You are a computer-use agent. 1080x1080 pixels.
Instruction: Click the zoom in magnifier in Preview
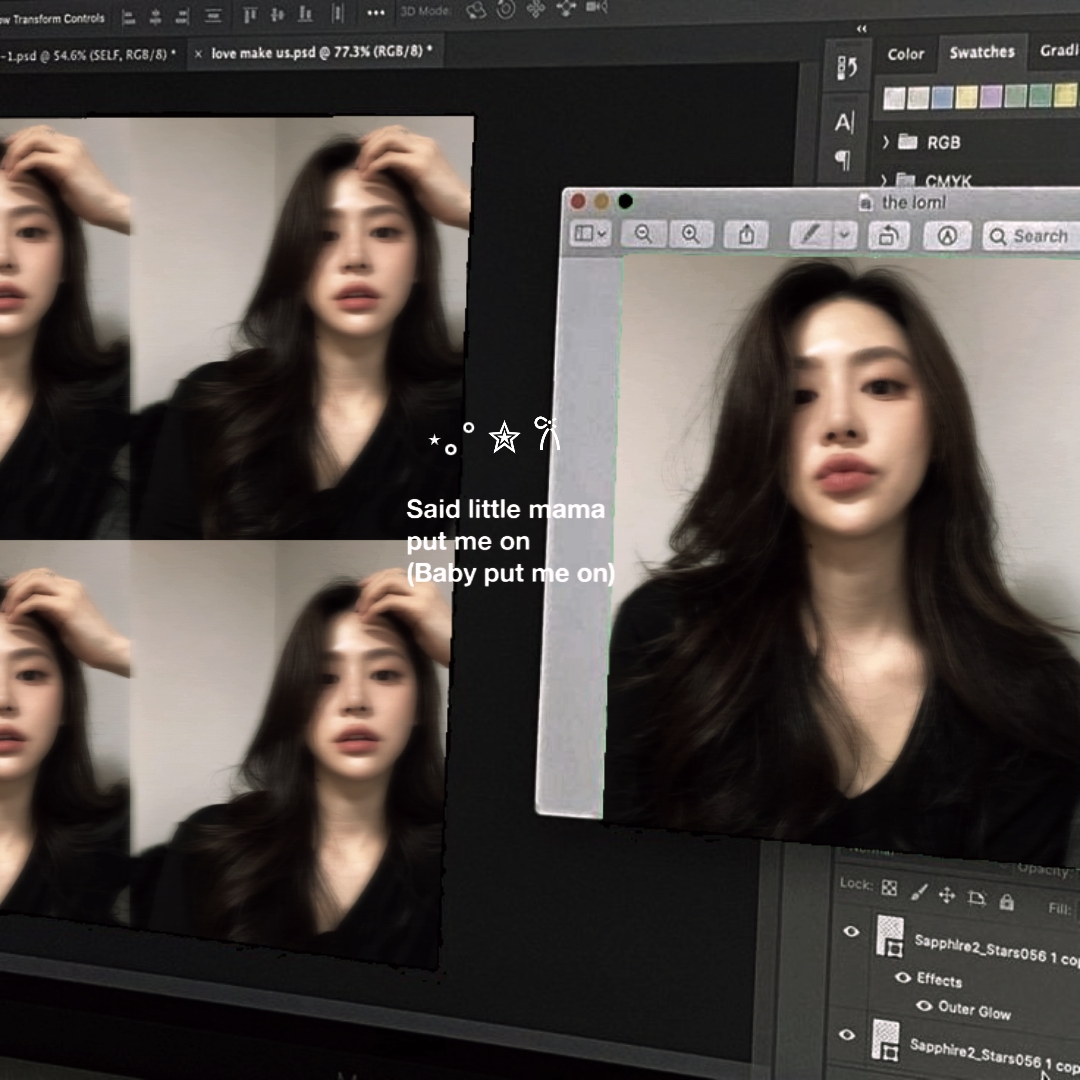691,234
